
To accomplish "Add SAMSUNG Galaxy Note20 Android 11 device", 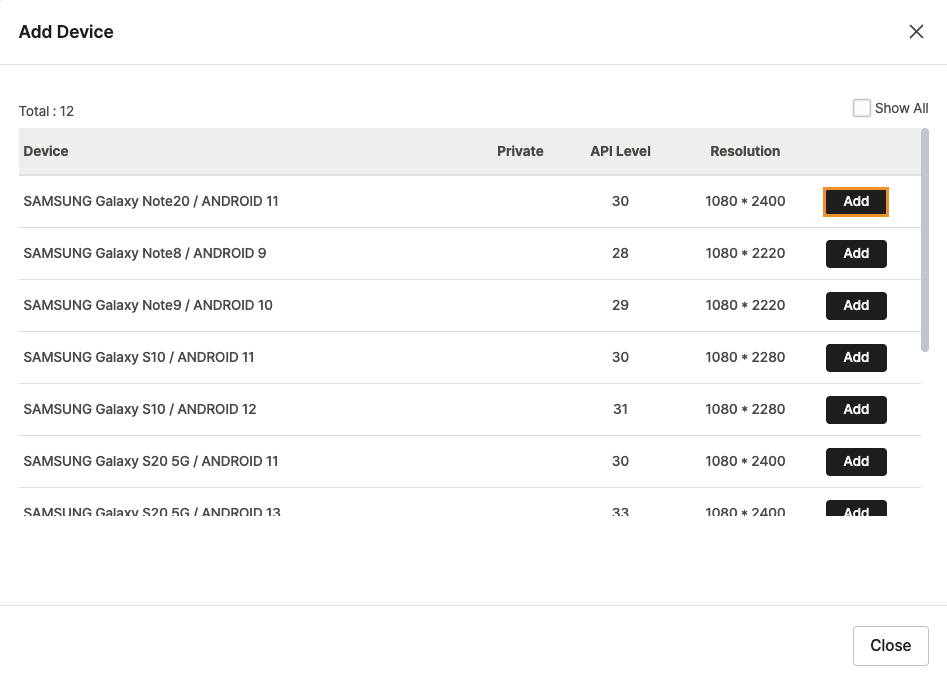I will [856, 202].
